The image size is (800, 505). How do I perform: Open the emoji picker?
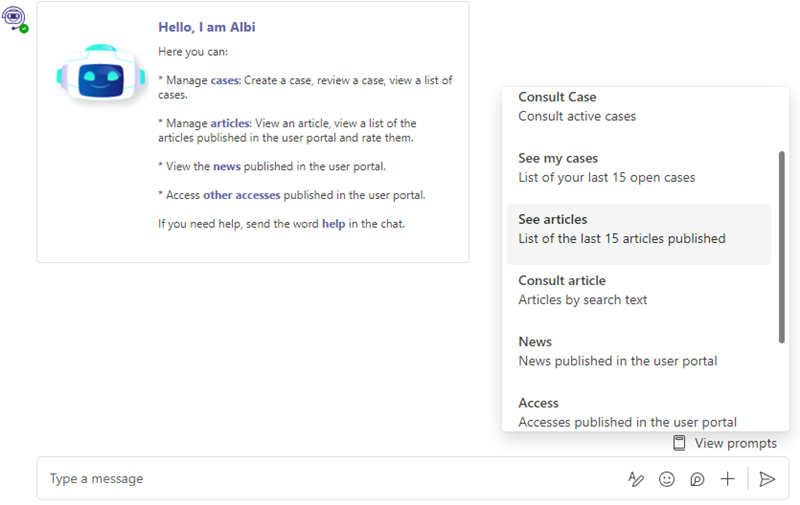[x=667, y=479]
